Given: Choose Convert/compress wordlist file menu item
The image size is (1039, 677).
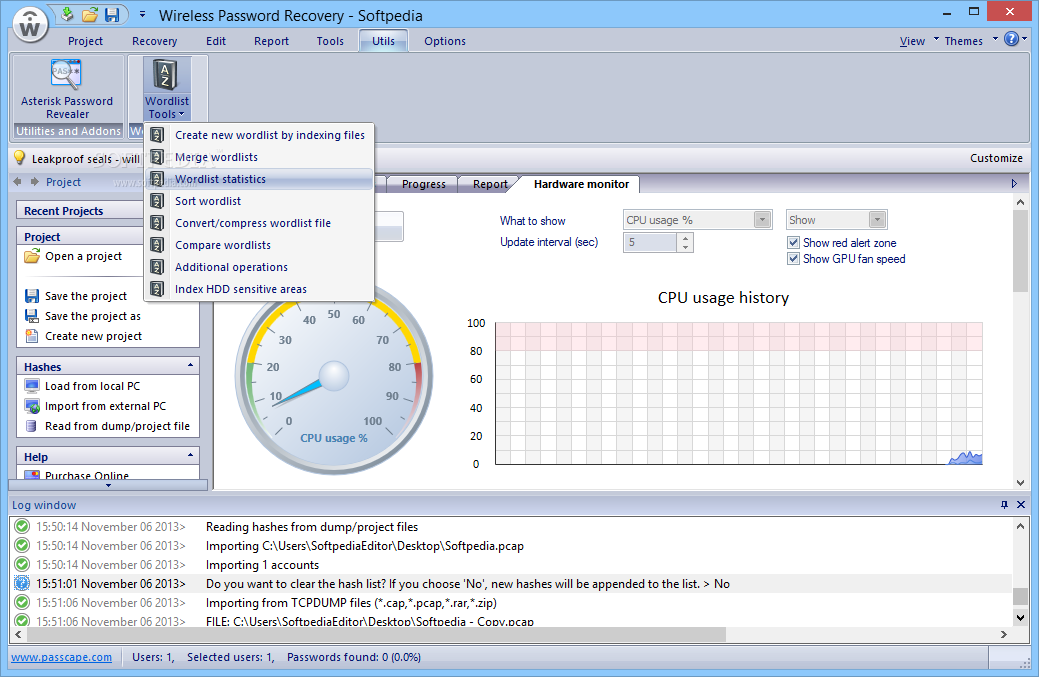Looking at the screenshot, I should pos(260,223).
